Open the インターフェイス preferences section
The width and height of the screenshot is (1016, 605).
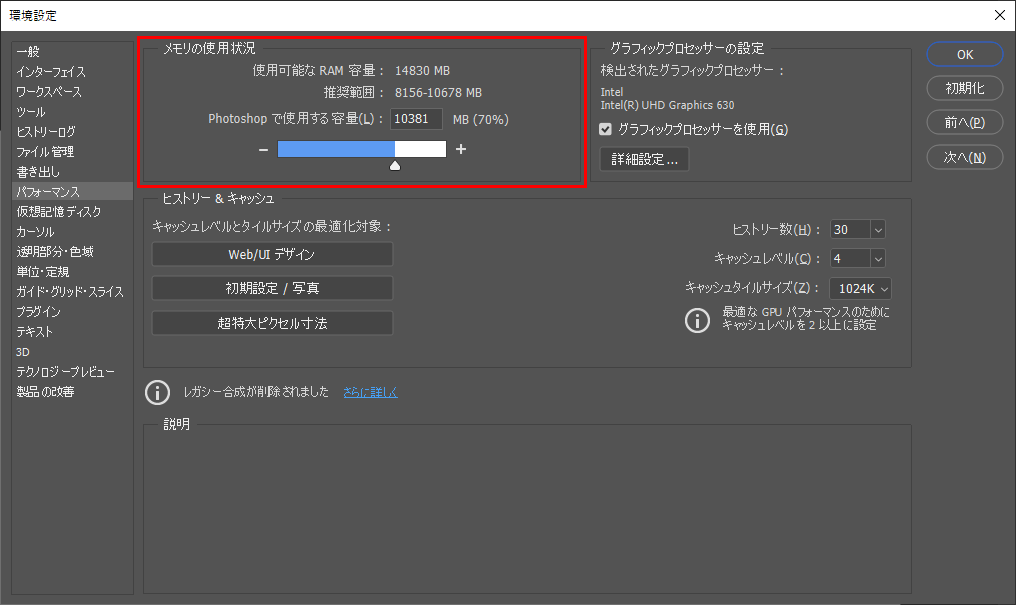click(51, 72)
